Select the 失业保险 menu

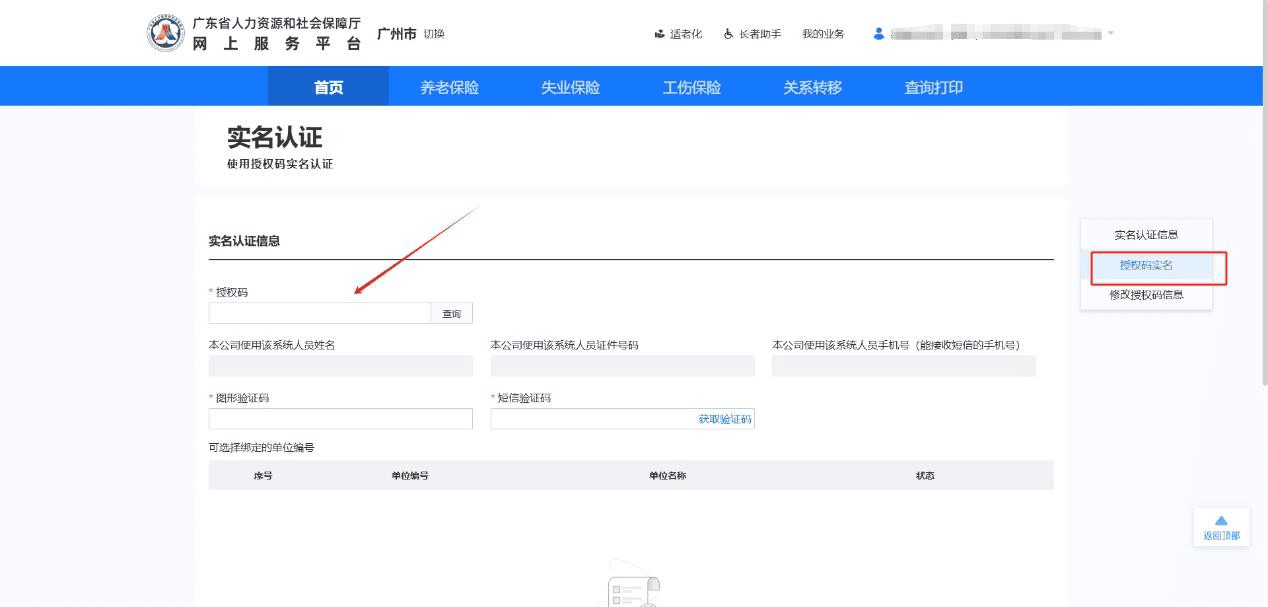pos(570,87)
